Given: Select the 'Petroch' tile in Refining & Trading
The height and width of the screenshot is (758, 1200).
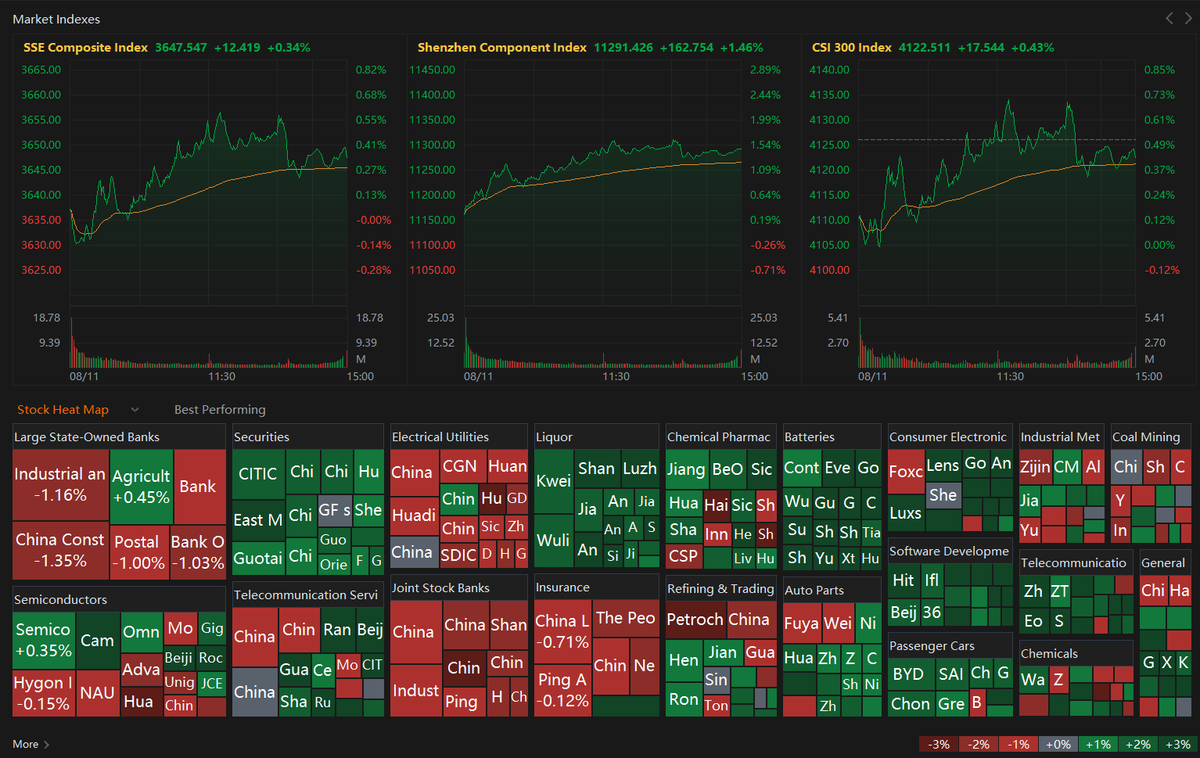Looking at the screenshot, I should [695, 619].
